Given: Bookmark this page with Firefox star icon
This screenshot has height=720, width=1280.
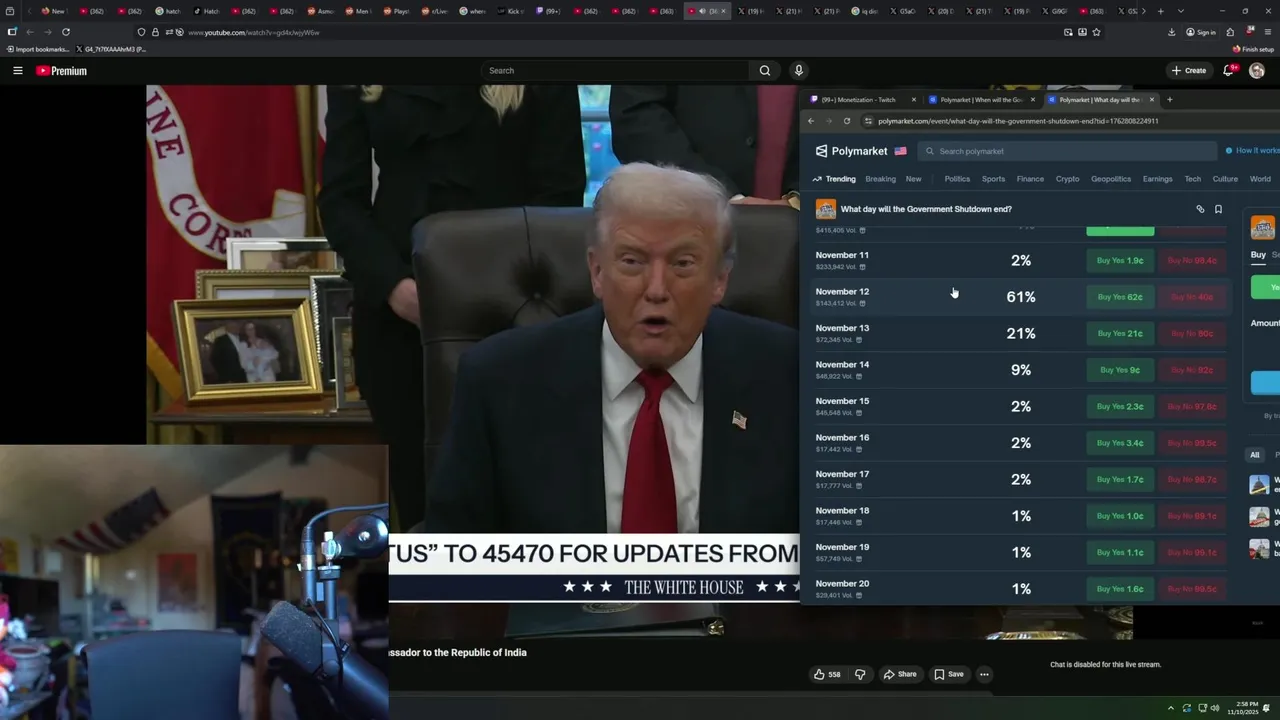Looking at the screenshot, I should [1096, 32].
